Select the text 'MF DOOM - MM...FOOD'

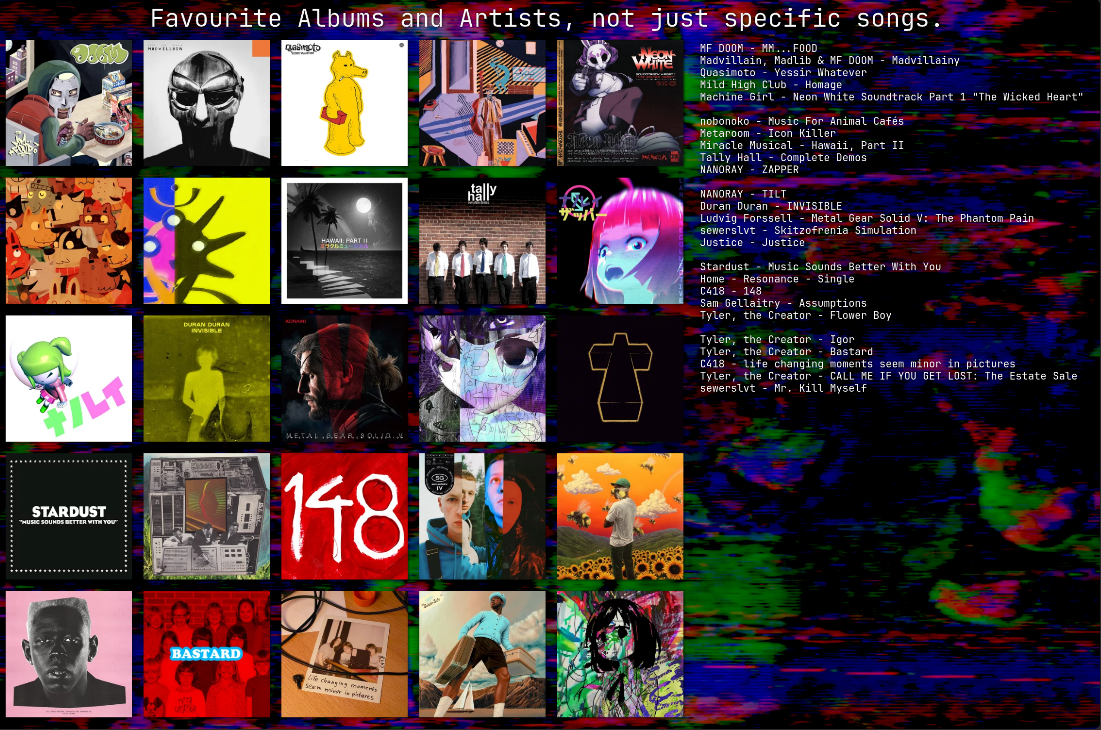pyautogui.click(x=758, y=48)
